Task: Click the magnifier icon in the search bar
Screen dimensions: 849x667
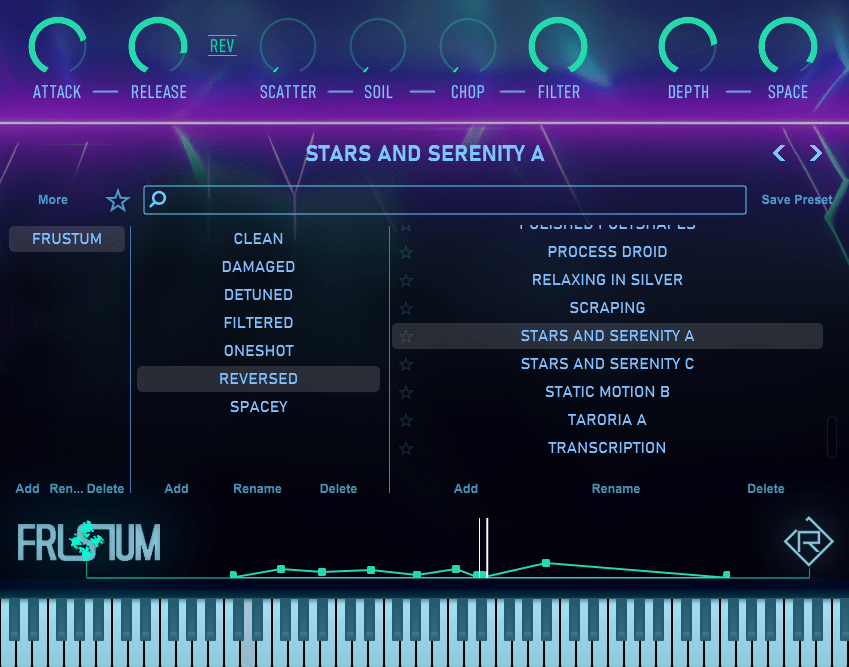Action: 158,199
